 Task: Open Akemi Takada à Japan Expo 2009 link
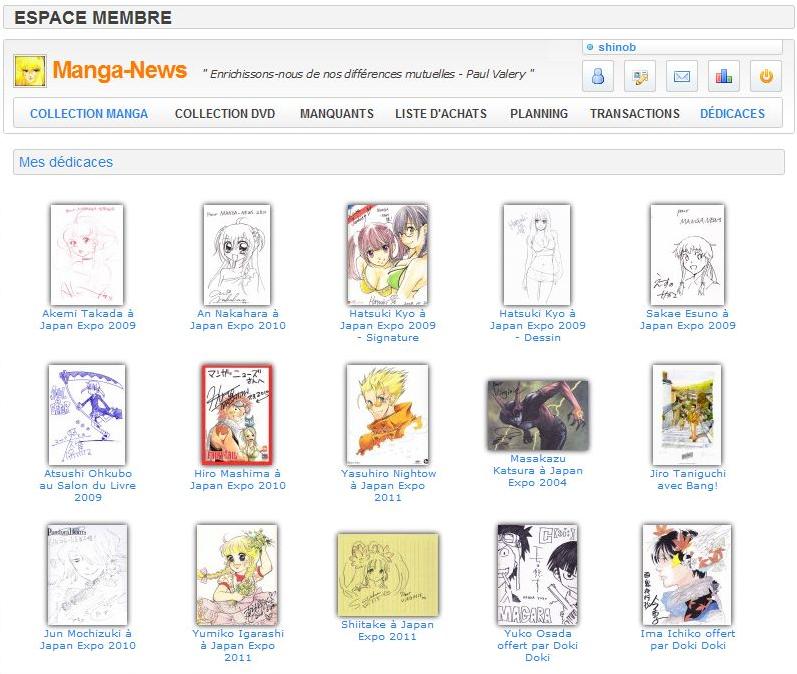coord(88,319)
